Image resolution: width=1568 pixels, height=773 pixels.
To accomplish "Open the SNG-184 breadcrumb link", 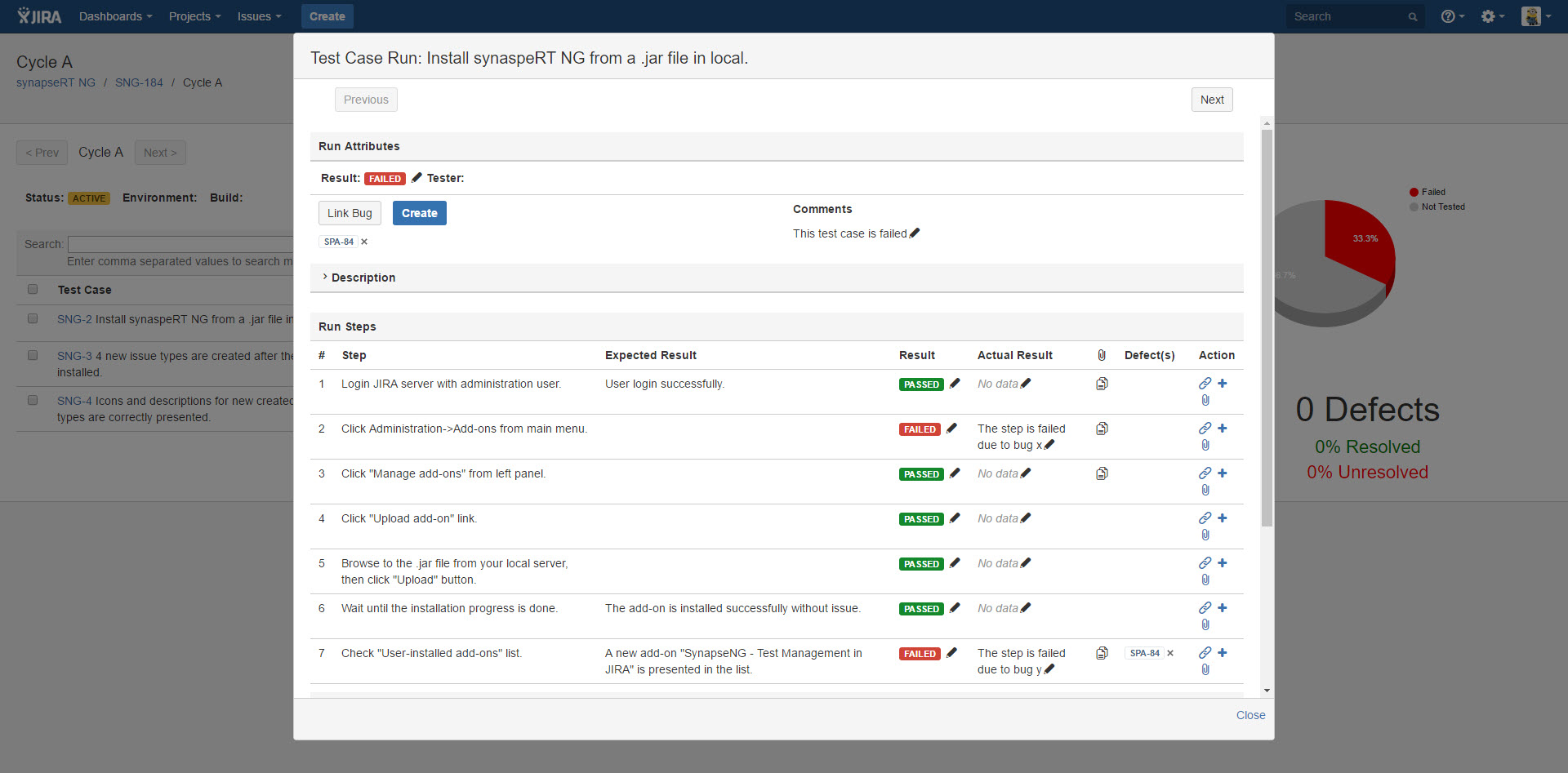I will [x=139, y=82].
